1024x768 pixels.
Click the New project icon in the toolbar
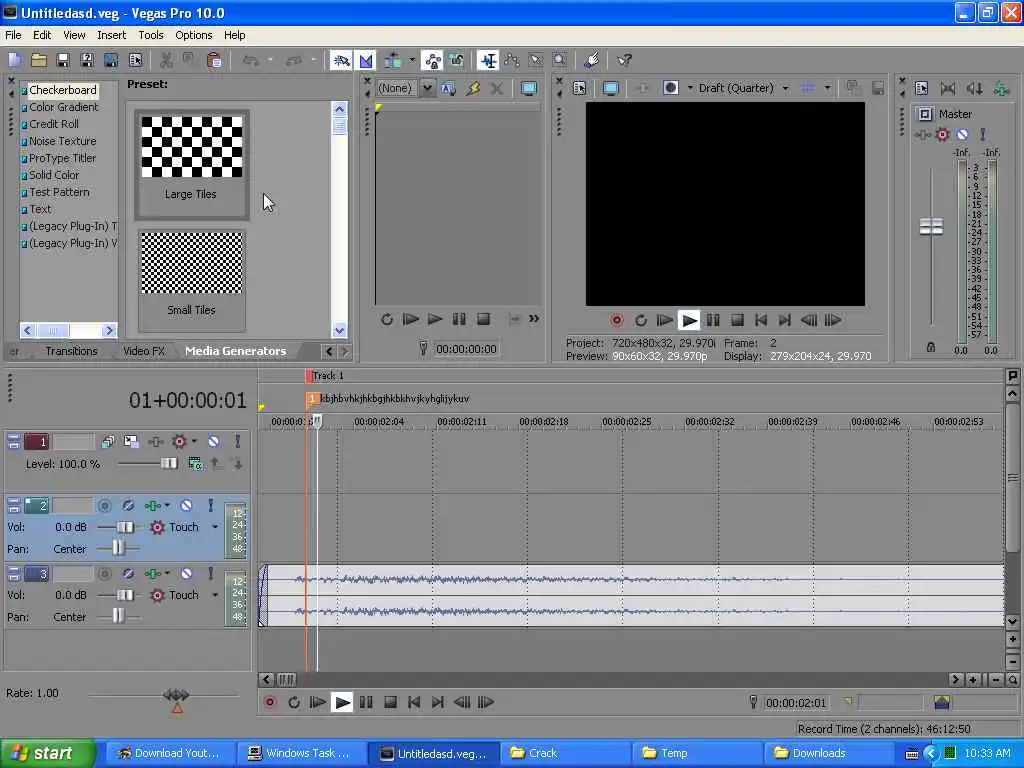pyautogui.click(x=14, y=61)
